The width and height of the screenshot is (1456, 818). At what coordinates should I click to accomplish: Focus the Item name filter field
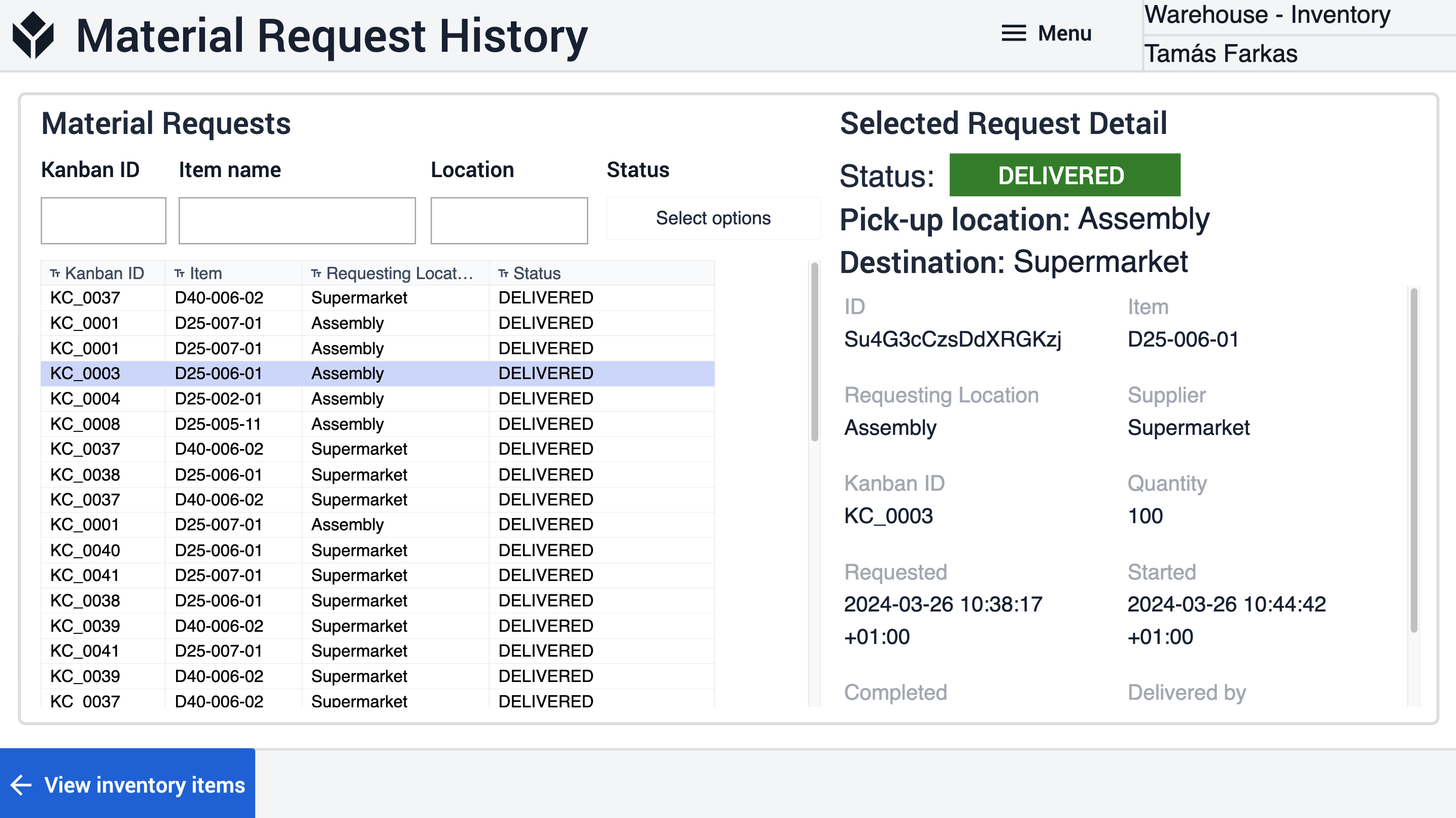(297, 220)
